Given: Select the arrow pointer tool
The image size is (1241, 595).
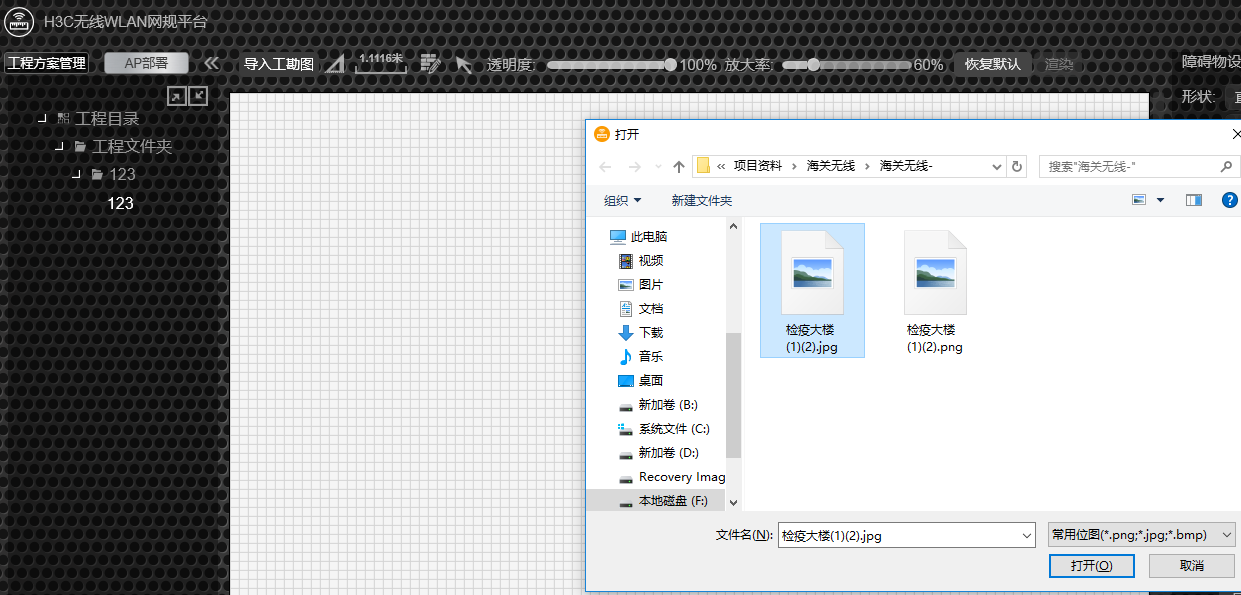Looking at the screenshot, I should click(x=464, y=65).
